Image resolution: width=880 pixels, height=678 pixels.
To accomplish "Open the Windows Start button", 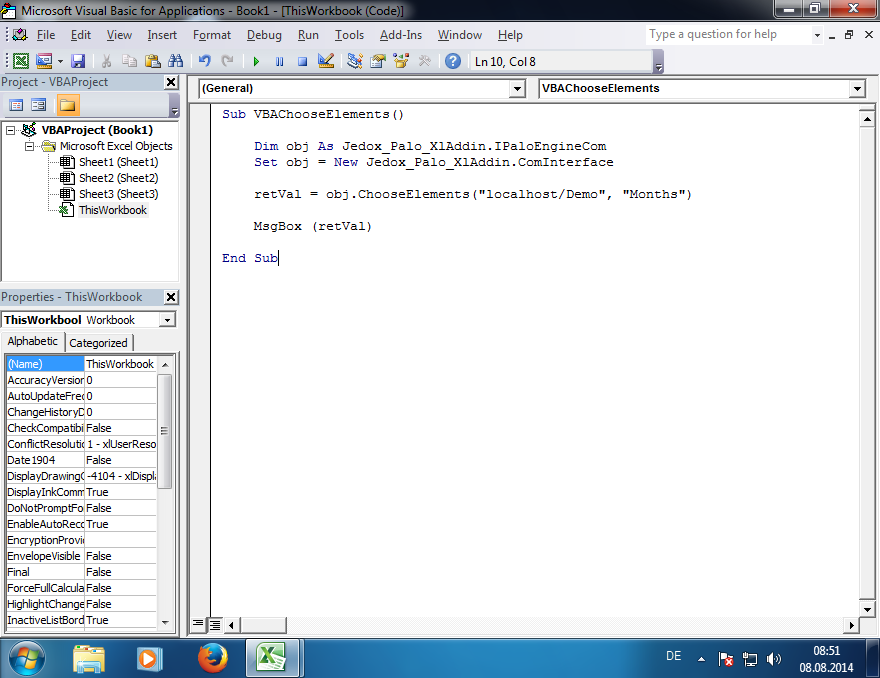I will pyautogui.click(x=27, y=658).
